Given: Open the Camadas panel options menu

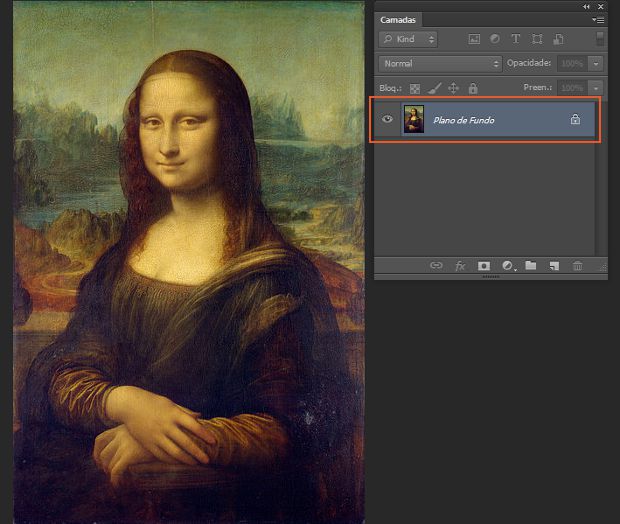Looking at the screenshot, I should (598, 19).
